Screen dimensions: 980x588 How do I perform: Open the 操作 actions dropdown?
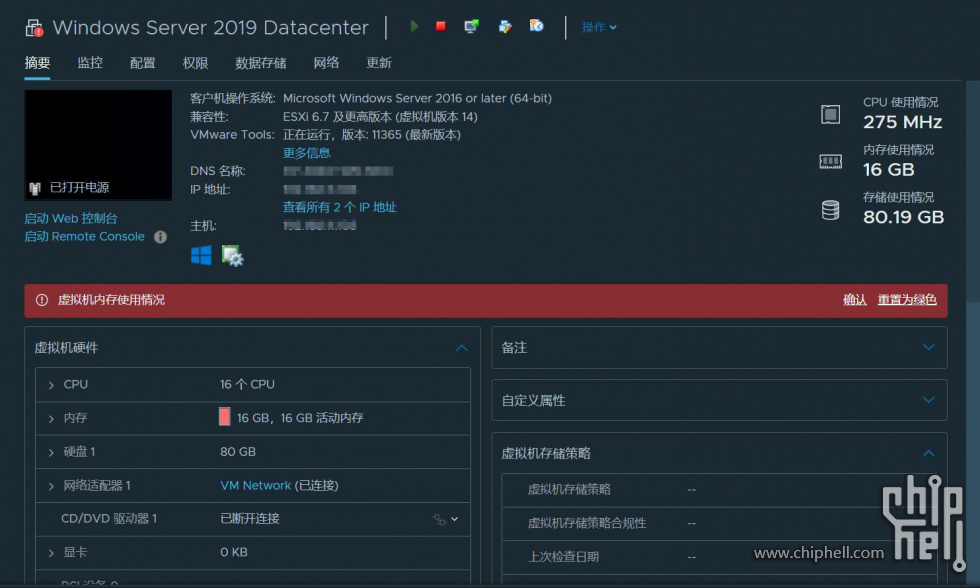point(599,27)
